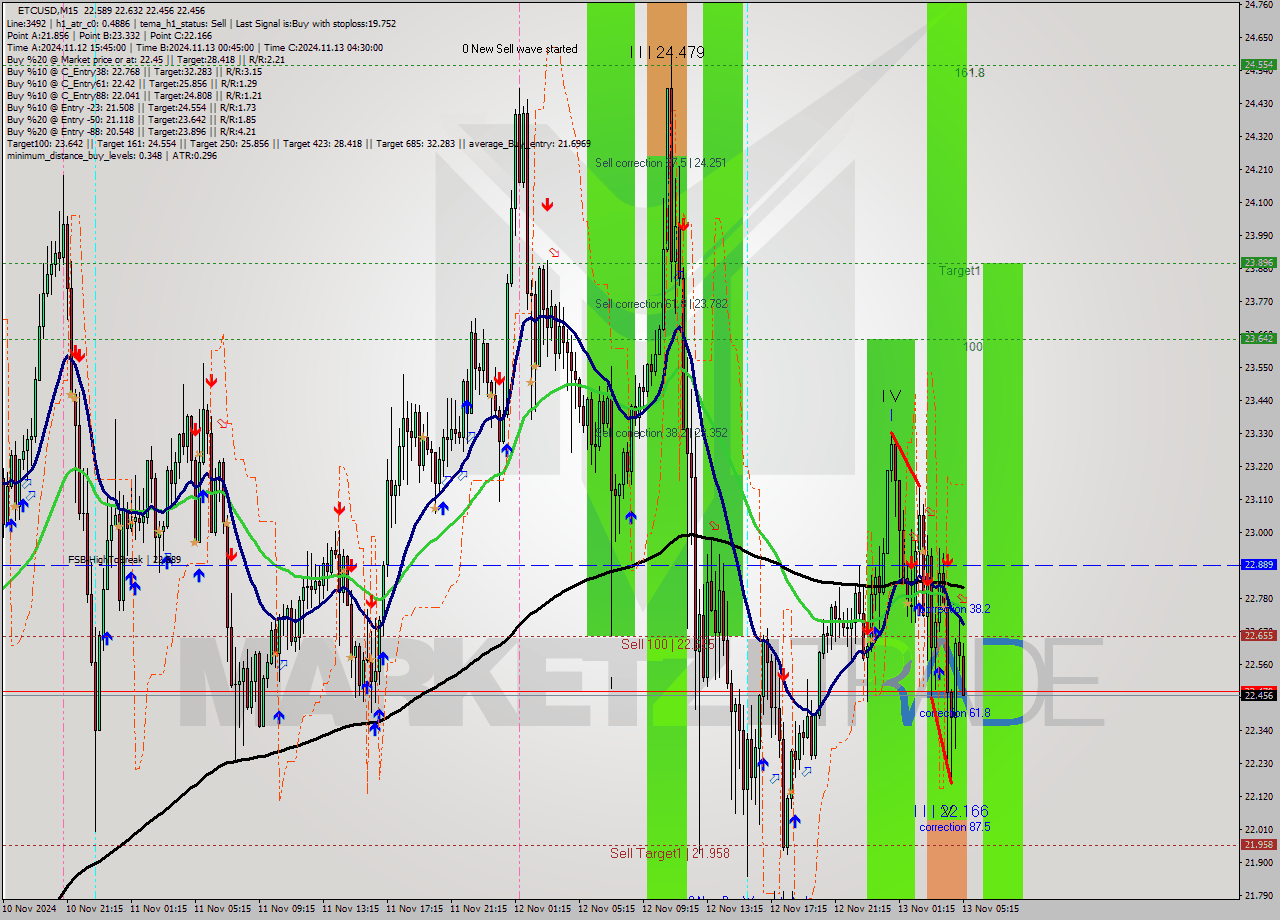The height and width of the screenshot is (920, 1280).
Task: Select the 'Buy %20 @ Entry -88' line
Action: tap(130, 131)
